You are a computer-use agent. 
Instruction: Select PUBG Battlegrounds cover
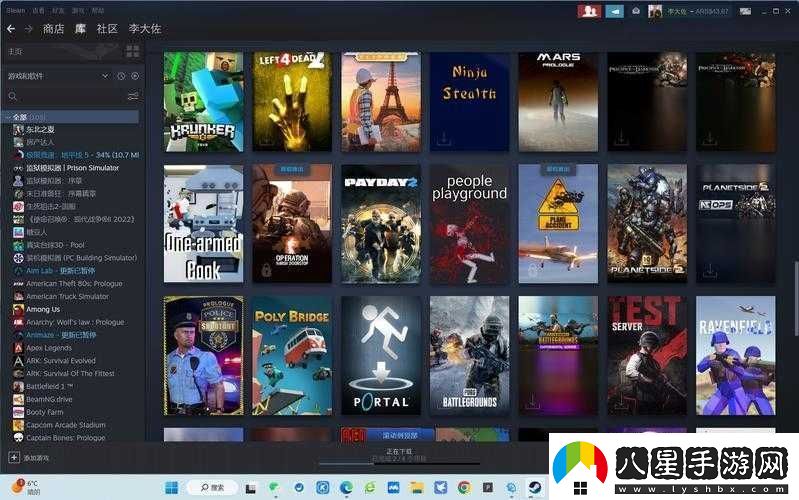pos(469,355)
